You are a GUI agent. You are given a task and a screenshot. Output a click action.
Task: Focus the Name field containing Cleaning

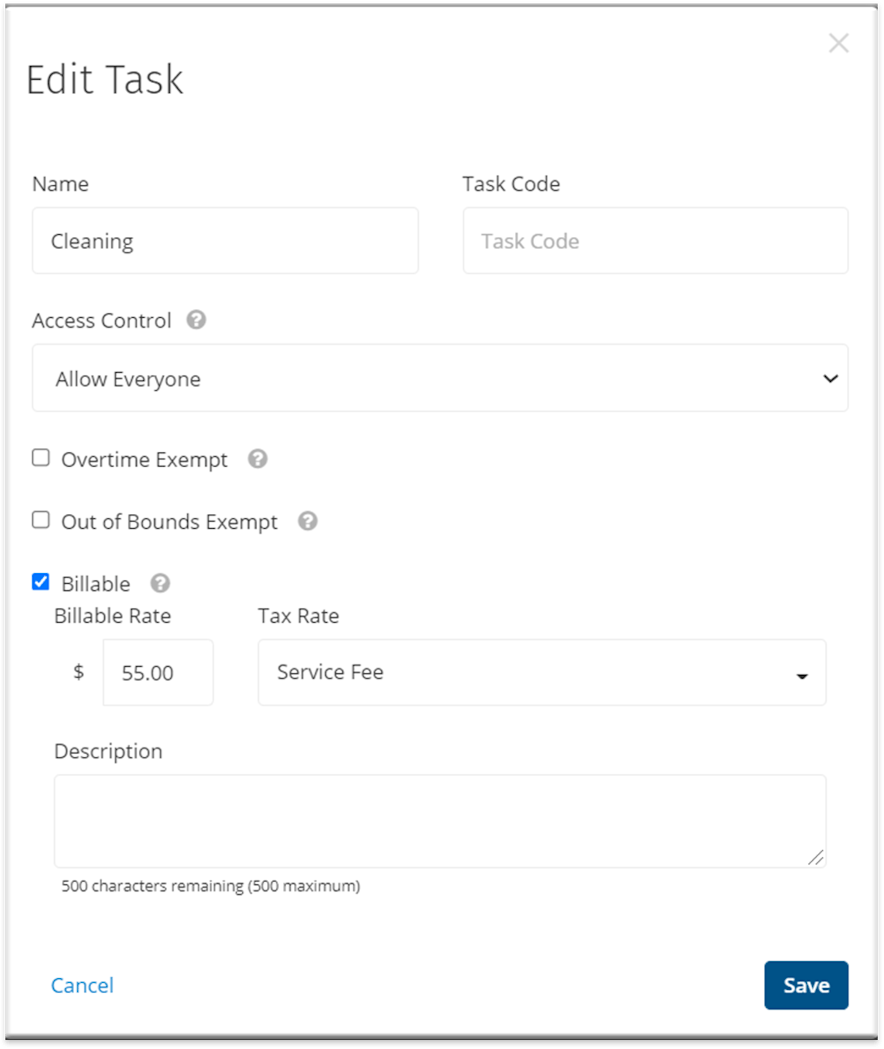click(226, 241)
